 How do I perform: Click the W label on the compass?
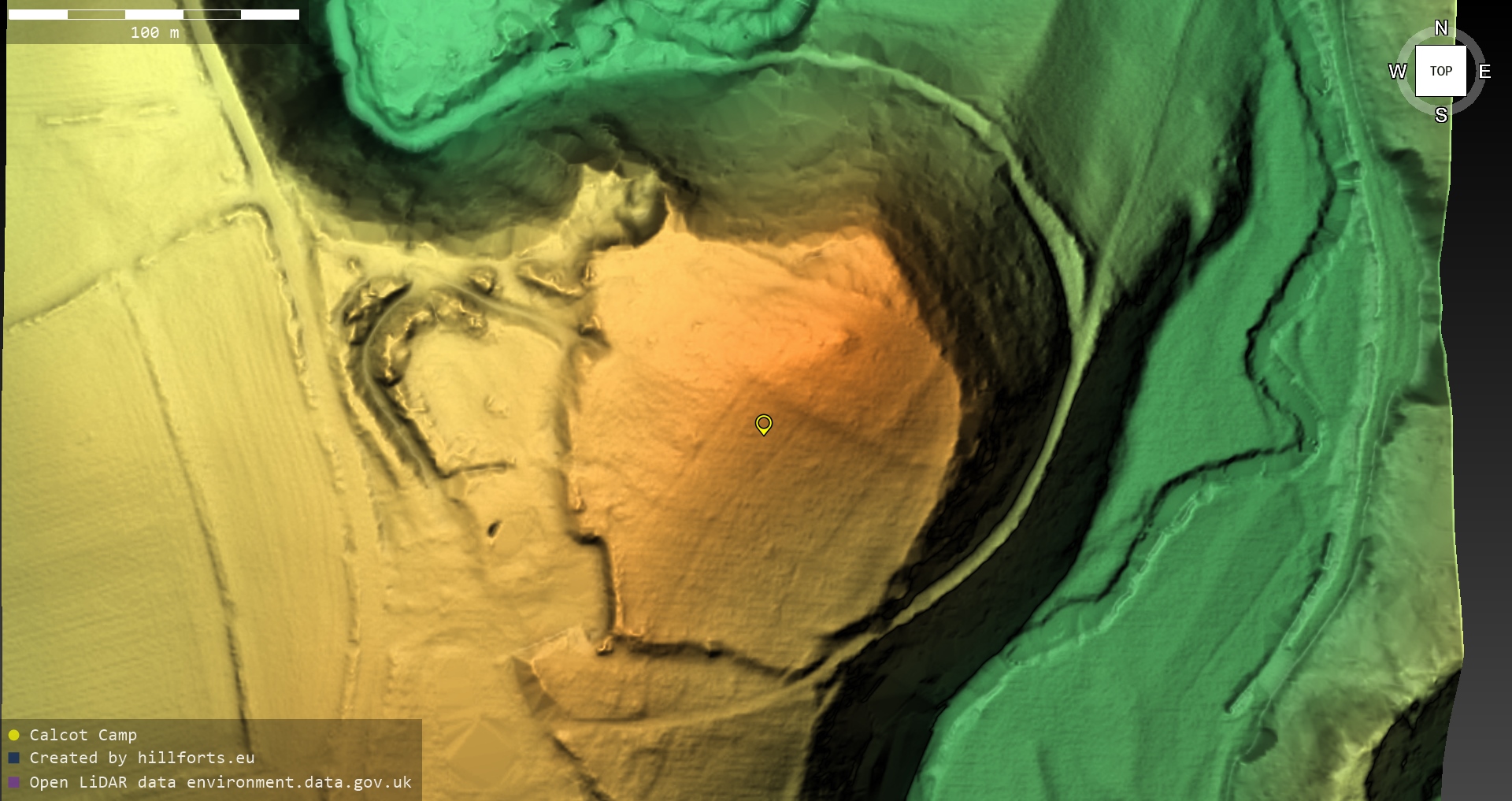pos(1397,72)
